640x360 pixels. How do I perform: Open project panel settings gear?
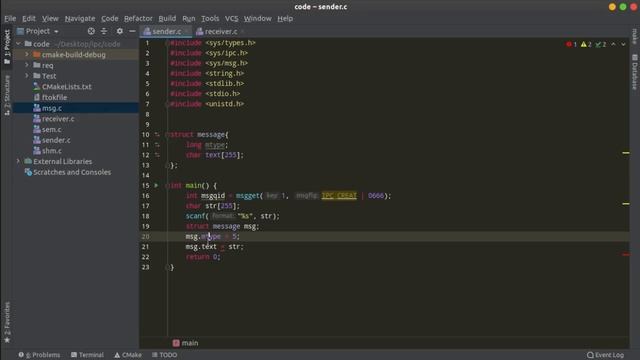[120, 31]
